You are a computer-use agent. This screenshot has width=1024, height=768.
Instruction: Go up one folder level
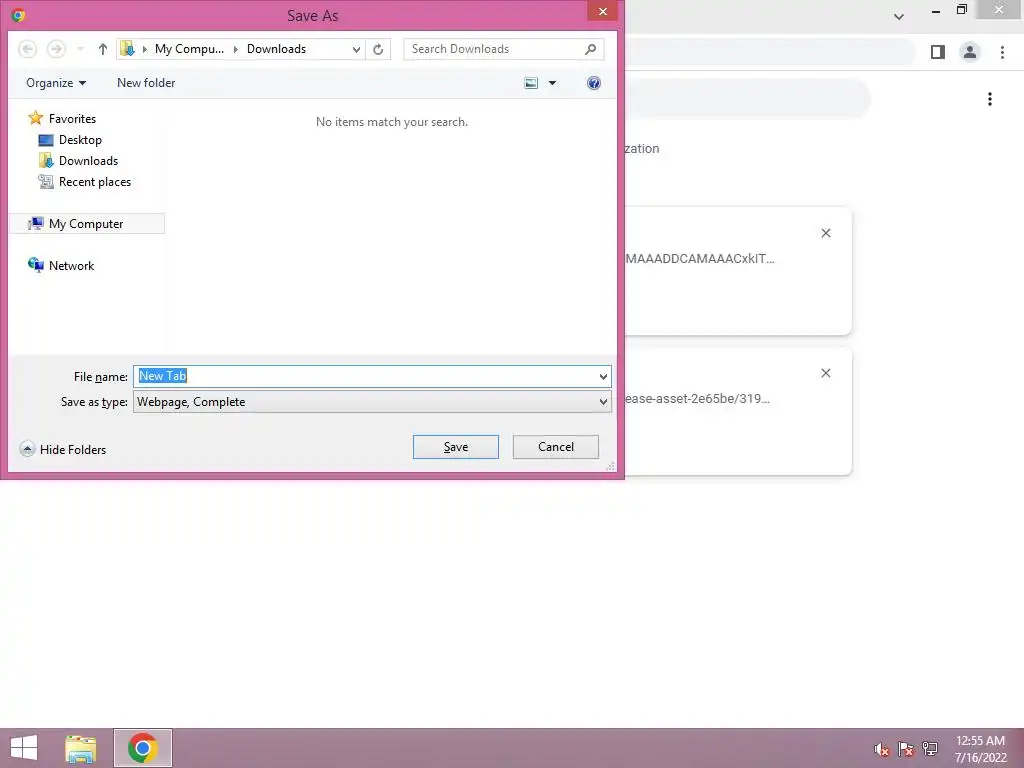[x=103, y=49]
